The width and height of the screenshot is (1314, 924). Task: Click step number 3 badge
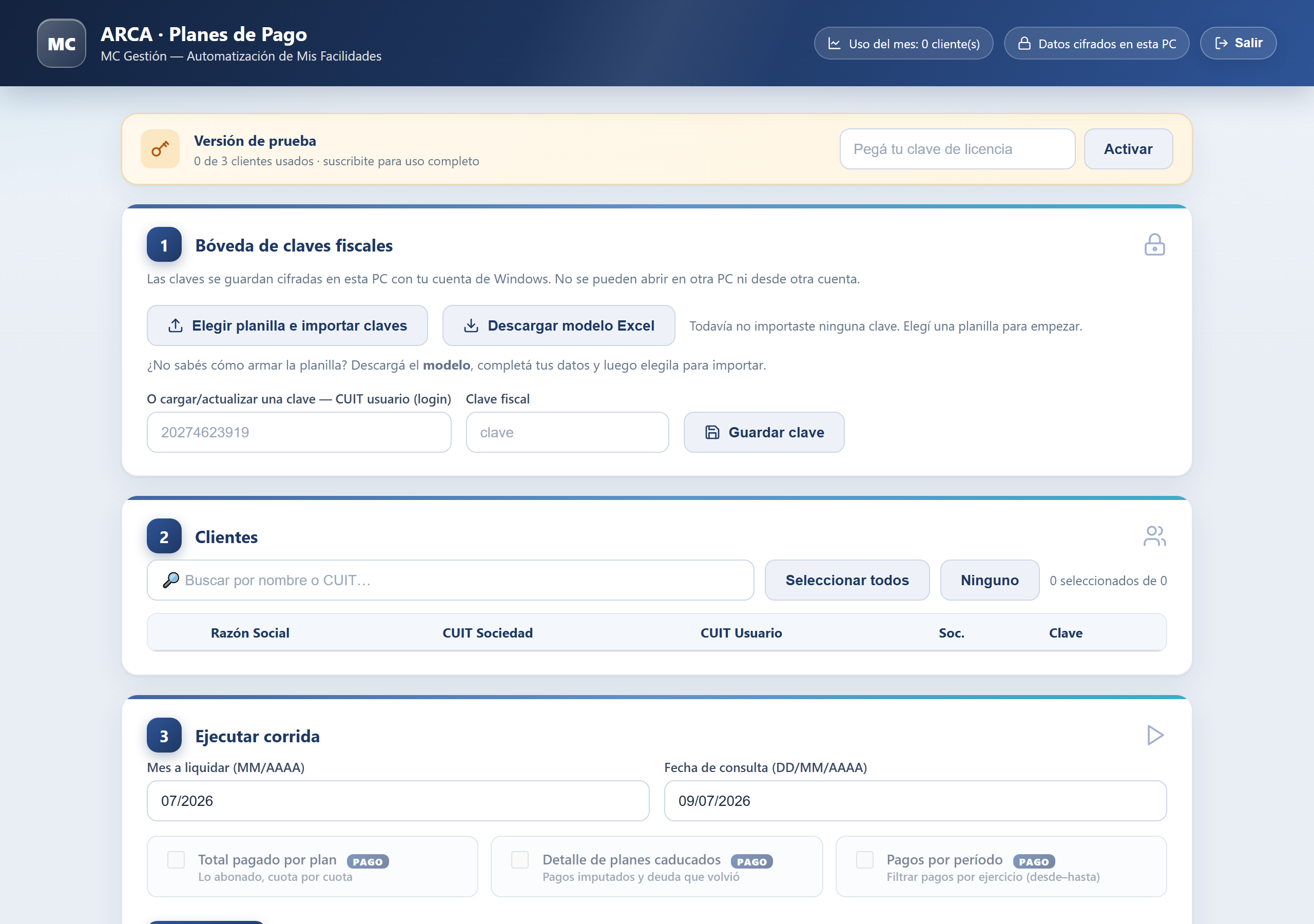(x=164, y=736)
